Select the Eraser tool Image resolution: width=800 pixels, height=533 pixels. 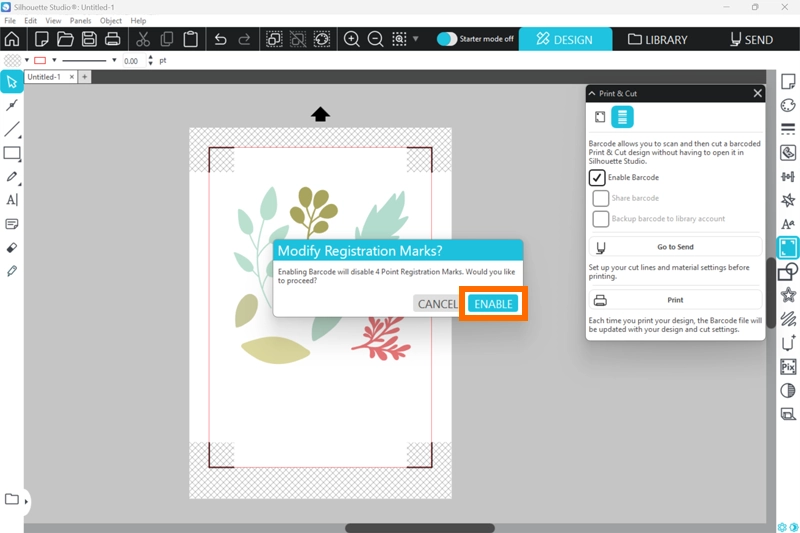(12, 247)
